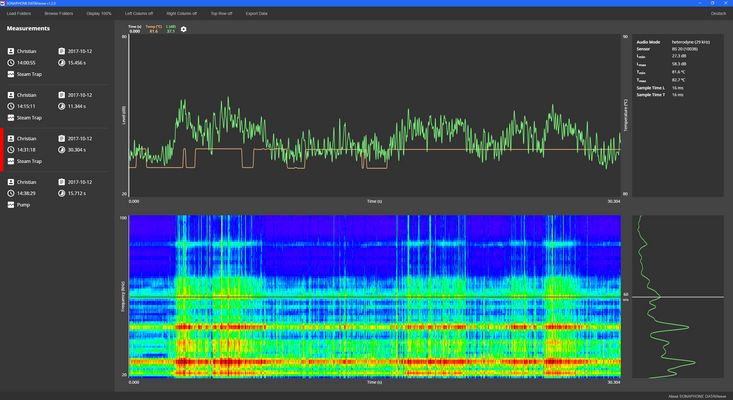Open chart settings gear icon
The image size is (733, 400).
(x=183, y=30)
